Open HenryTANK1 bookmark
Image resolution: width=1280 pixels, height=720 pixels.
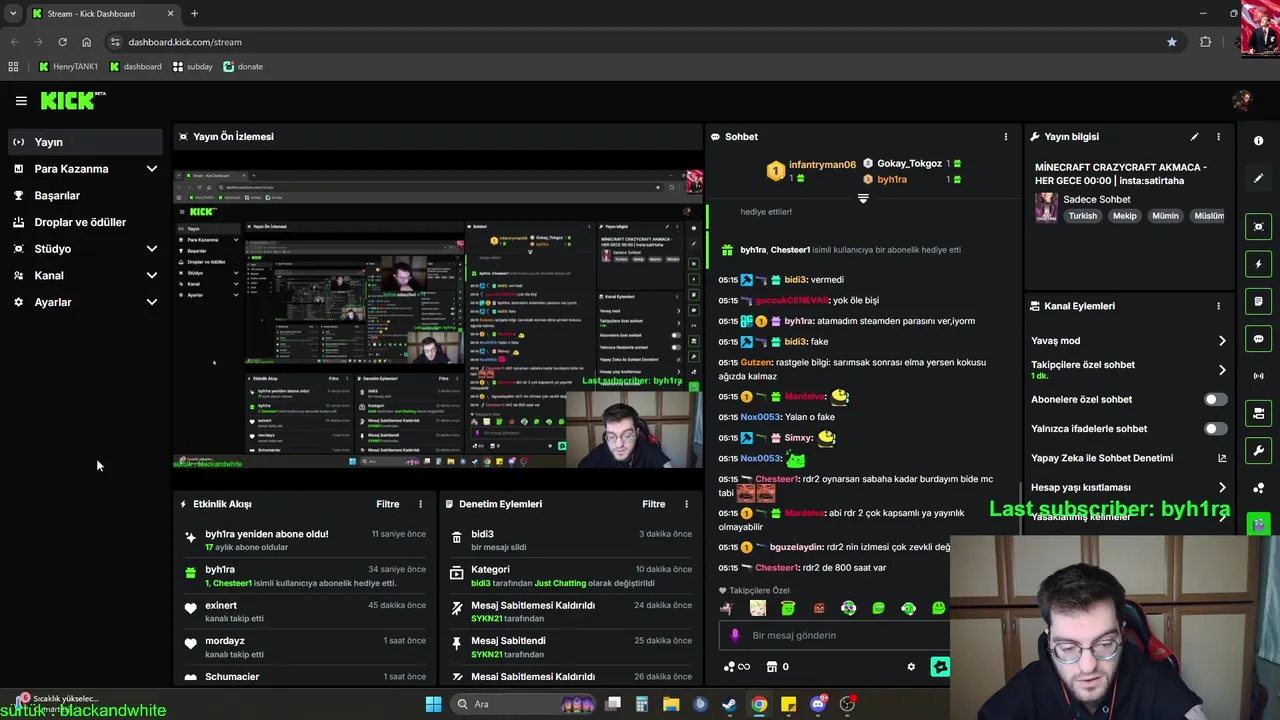68,67
